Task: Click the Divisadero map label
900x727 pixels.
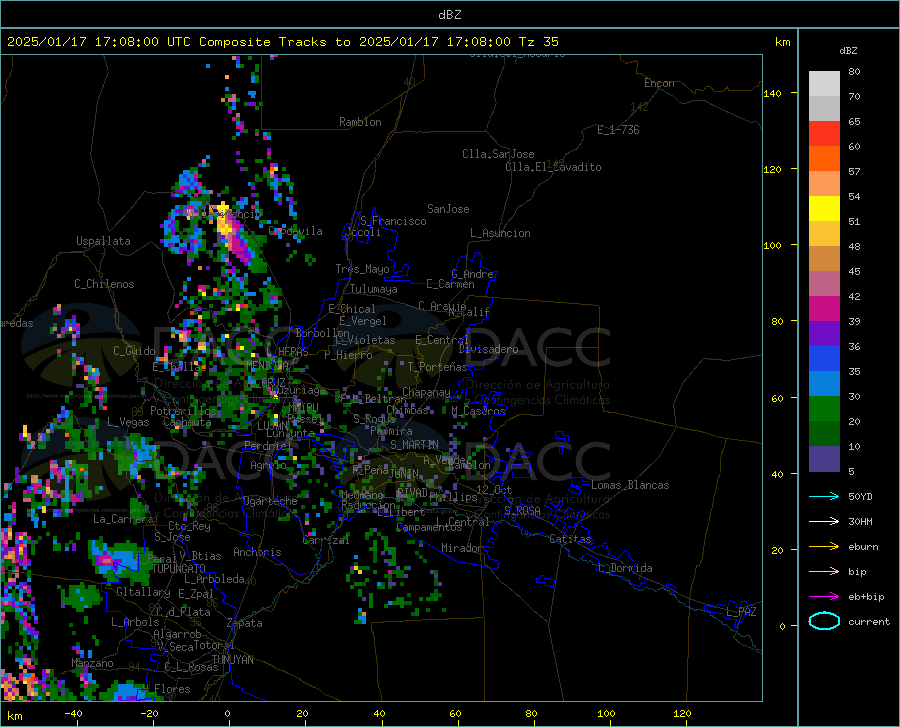Action: tap(488, 349)
